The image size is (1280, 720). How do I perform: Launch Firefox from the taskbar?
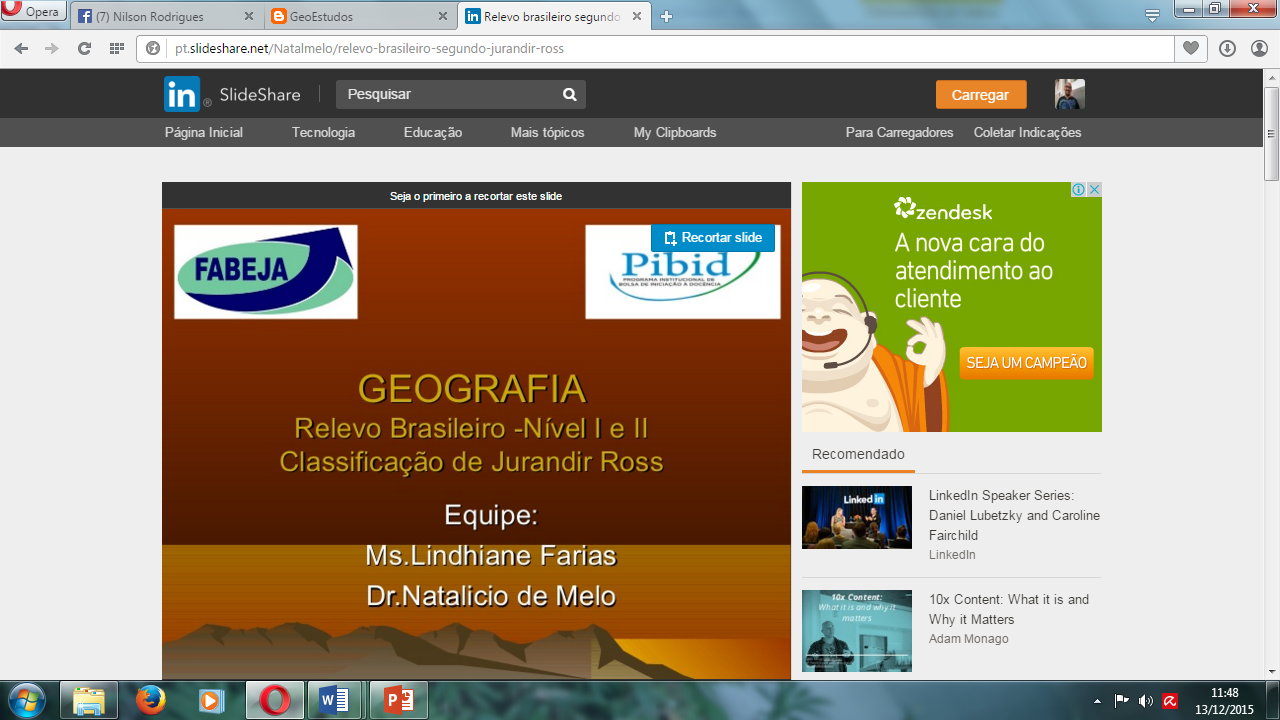(x=151, y=700)
